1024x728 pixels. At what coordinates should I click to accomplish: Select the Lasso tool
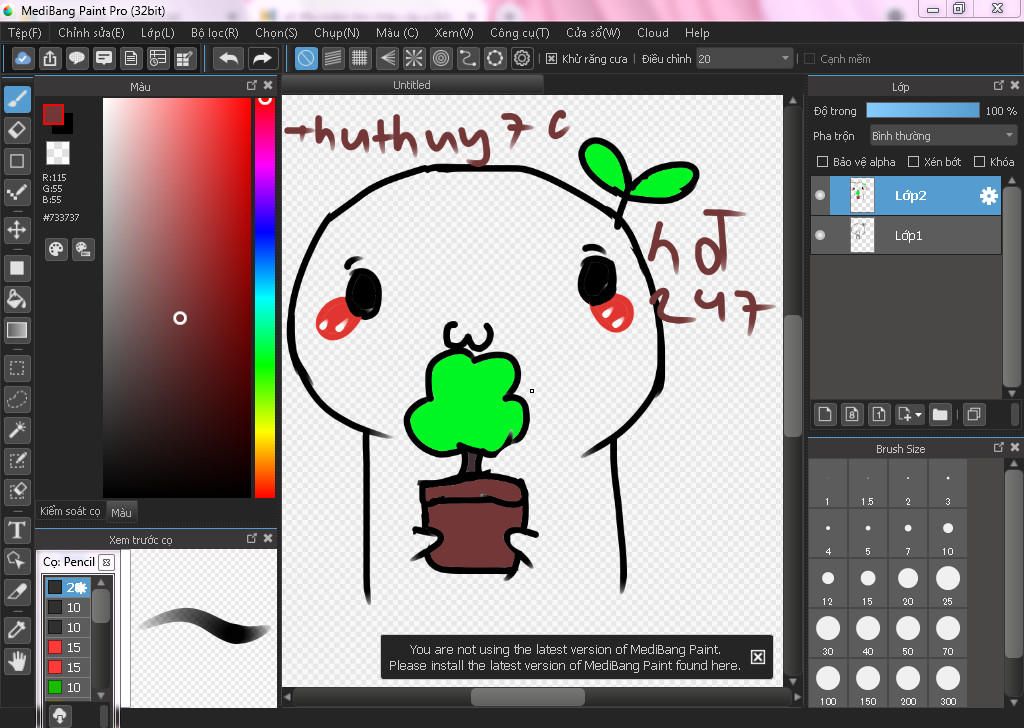click(x=17, y=399)
